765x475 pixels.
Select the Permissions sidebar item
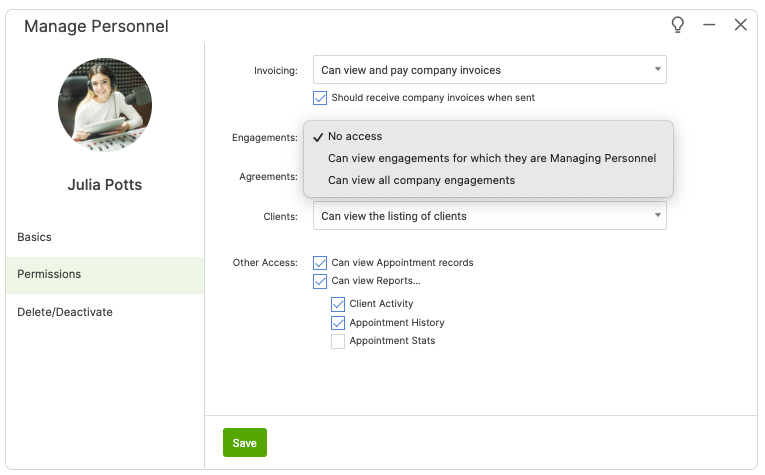coord(49,274)
